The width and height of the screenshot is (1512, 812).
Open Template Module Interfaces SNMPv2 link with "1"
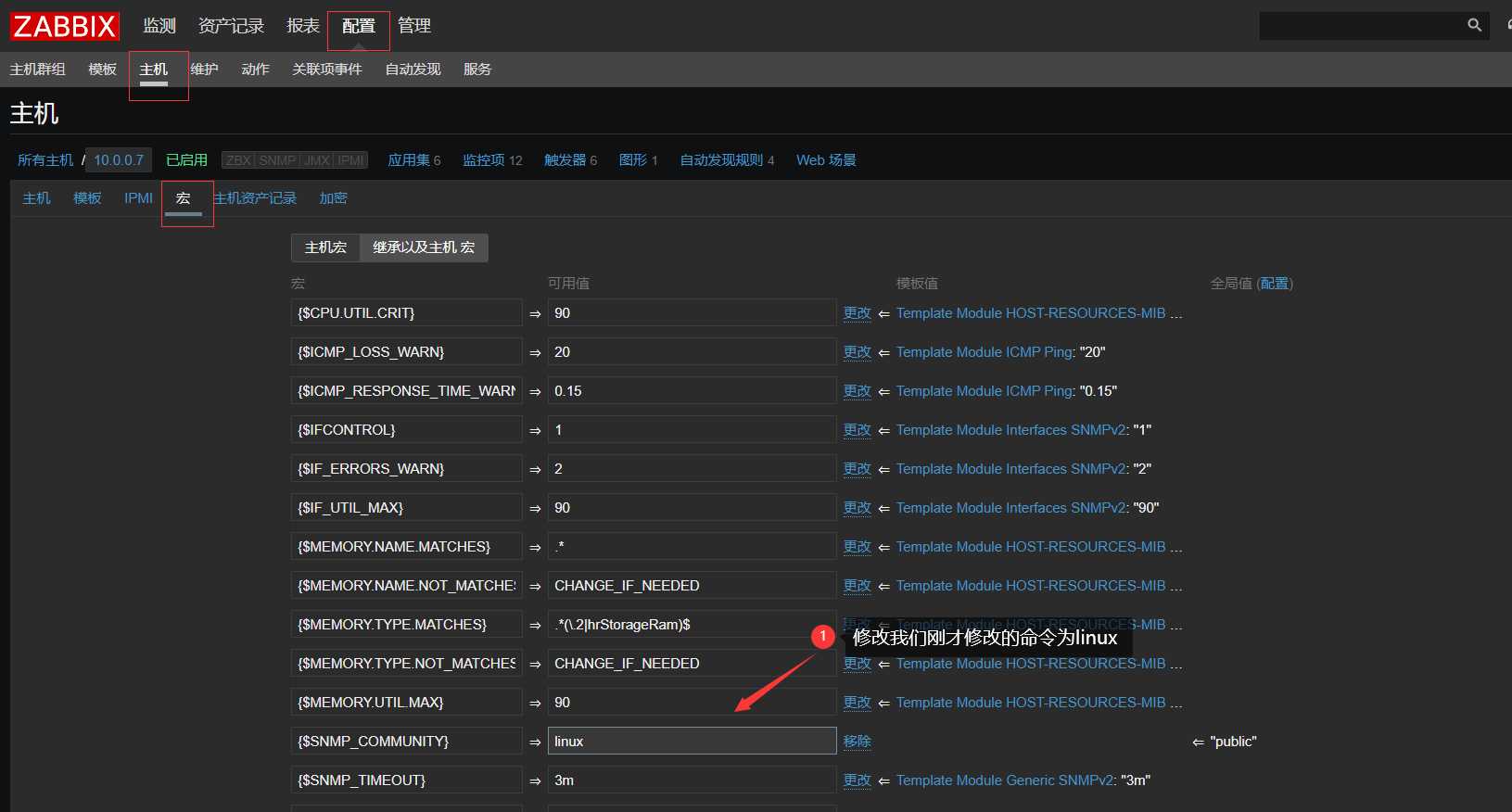point(1011,430)
